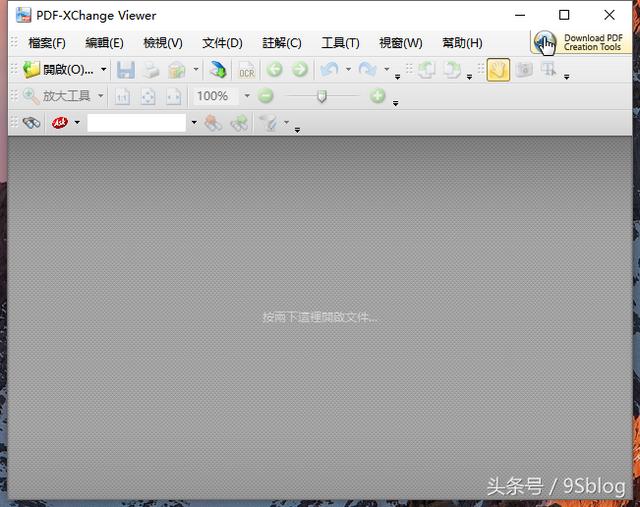The image size is (640, 507).
Task: Click the binoculars Find icon
Action: click(x=31, y=122)
